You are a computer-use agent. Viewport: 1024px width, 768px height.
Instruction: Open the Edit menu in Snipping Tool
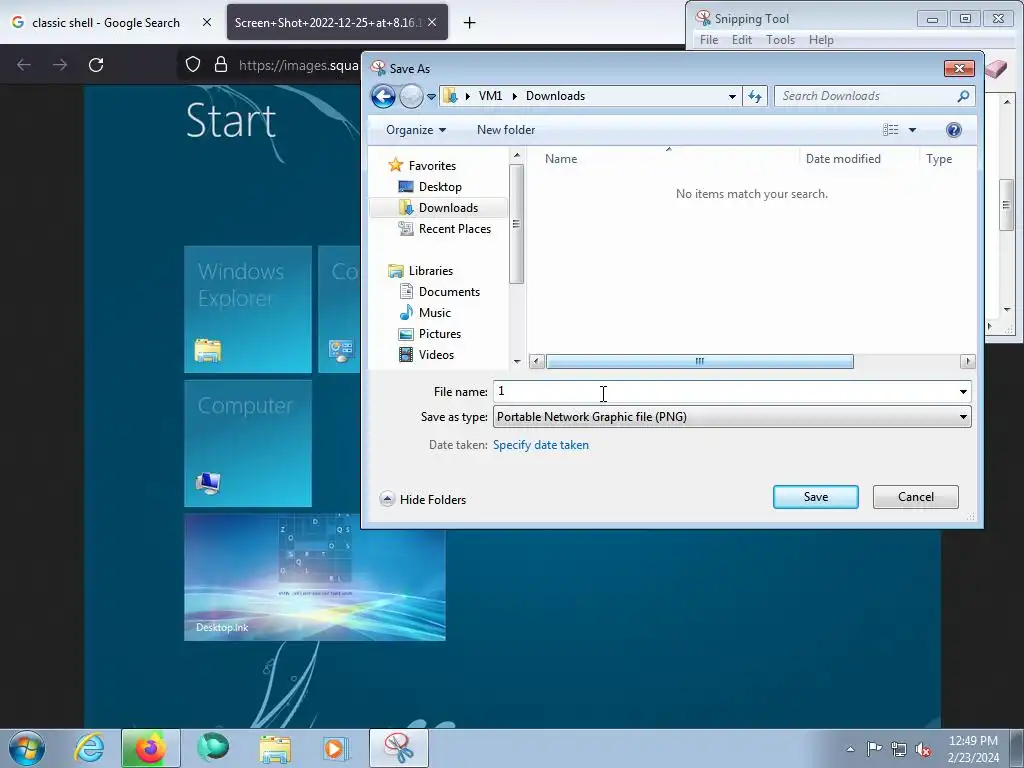click(742, 40)
